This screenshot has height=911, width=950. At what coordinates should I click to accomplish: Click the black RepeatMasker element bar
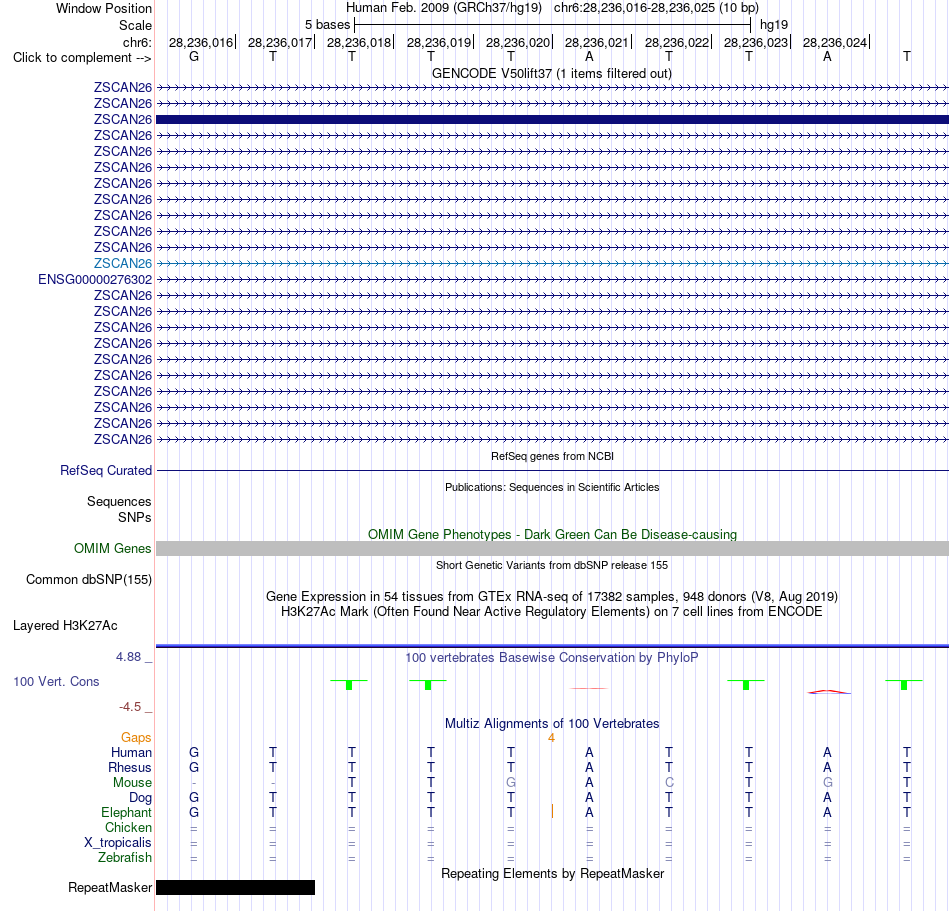tap(236, 887)
